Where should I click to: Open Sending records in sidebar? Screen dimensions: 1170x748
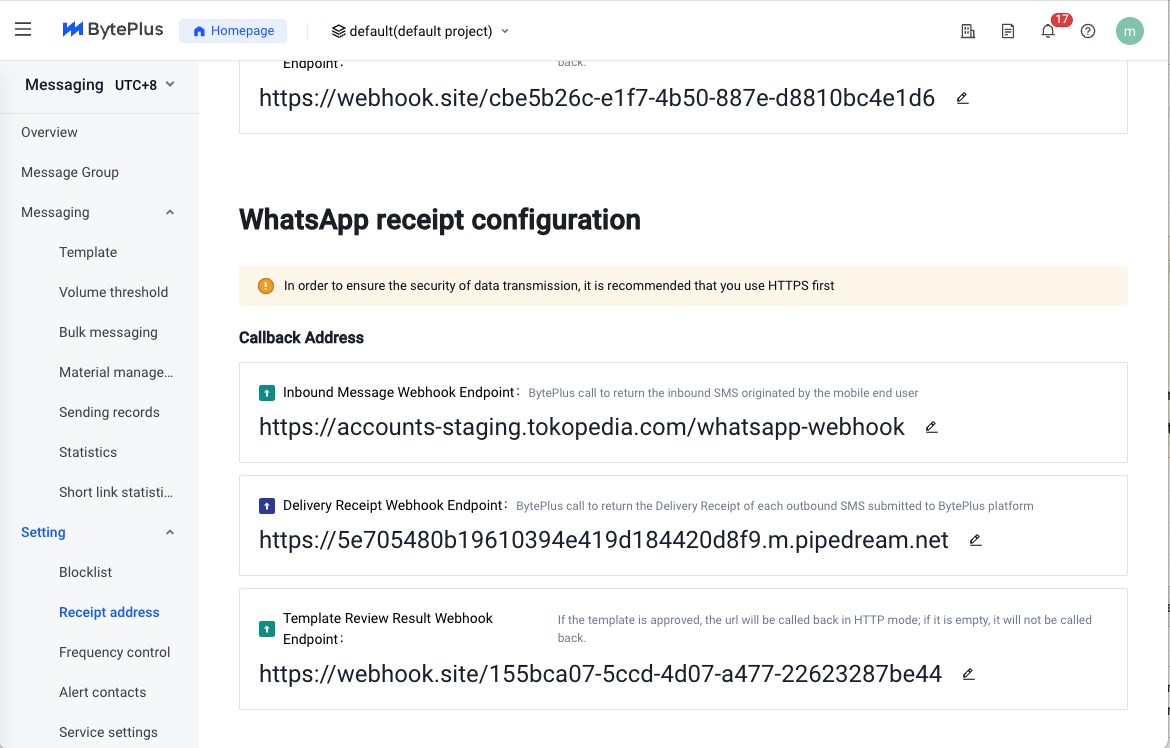coord(109,412)
